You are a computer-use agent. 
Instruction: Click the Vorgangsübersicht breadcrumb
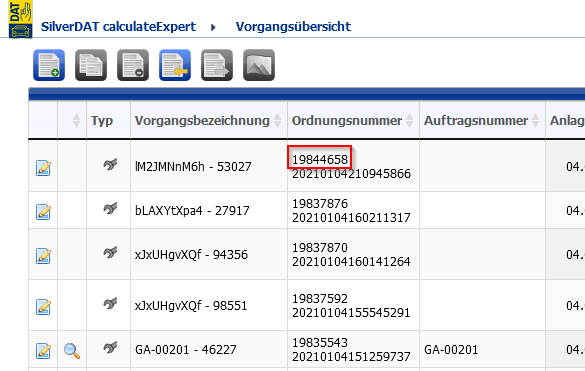click(x=293, y=27)
